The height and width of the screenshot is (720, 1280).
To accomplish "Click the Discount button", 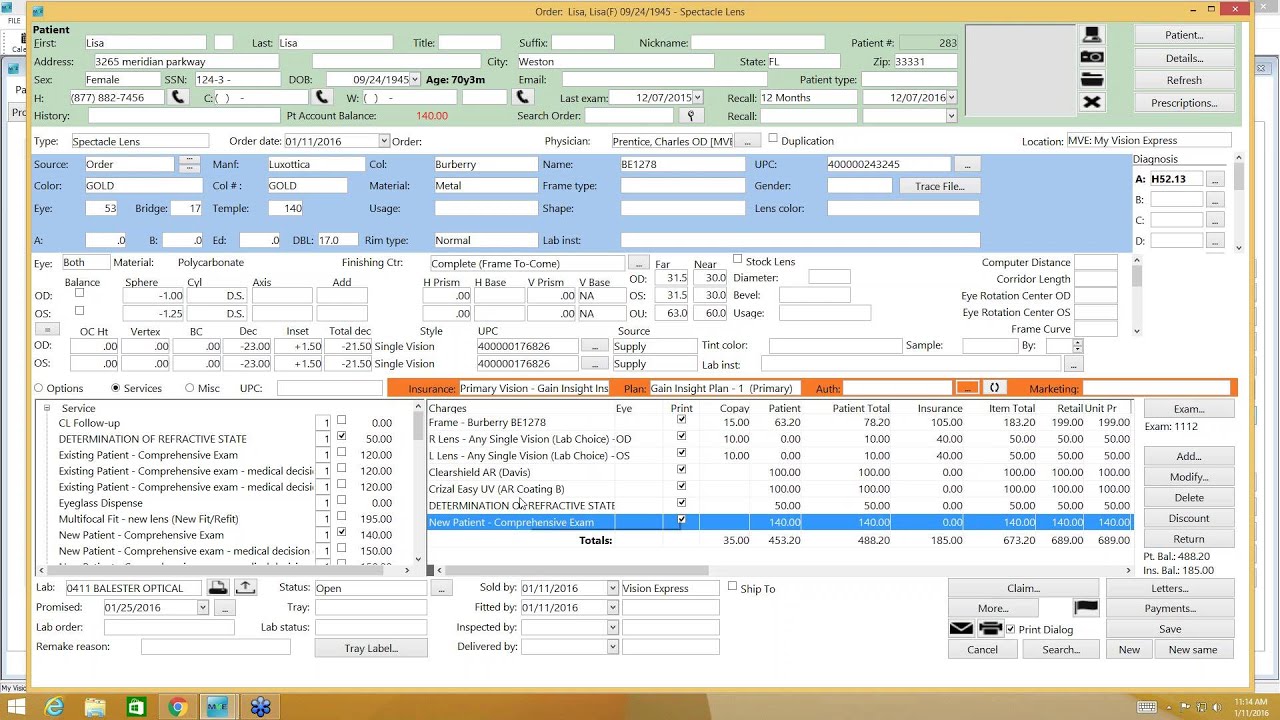I will (1189, 518).
